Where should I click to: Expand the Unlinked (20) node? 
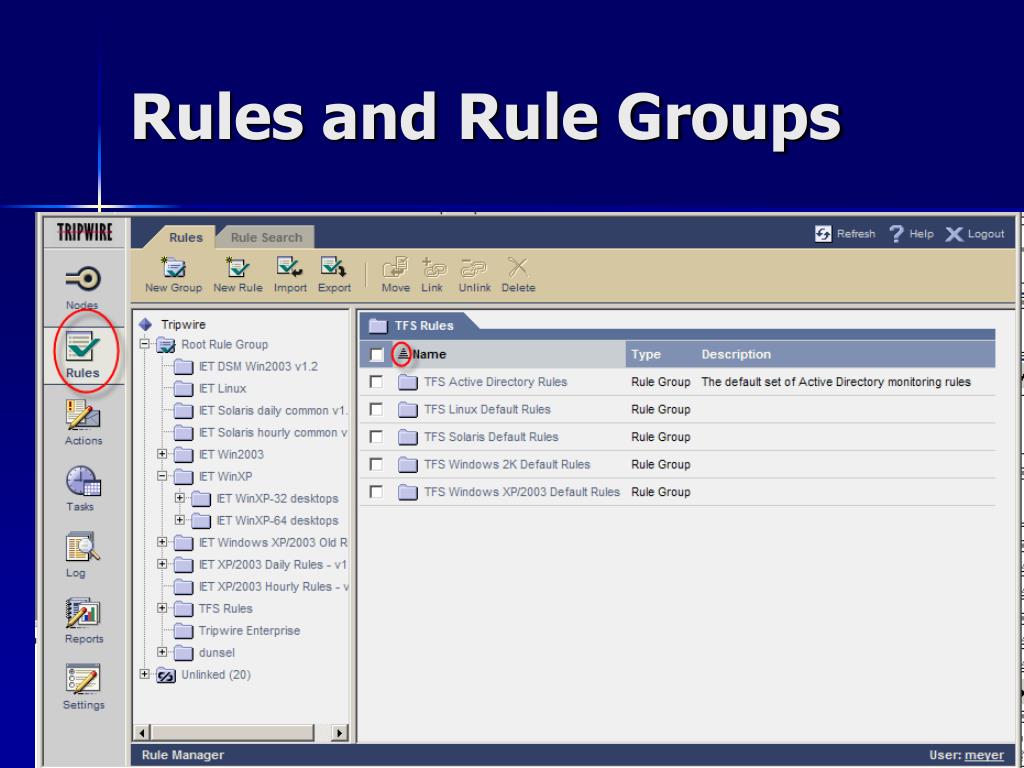144,674
